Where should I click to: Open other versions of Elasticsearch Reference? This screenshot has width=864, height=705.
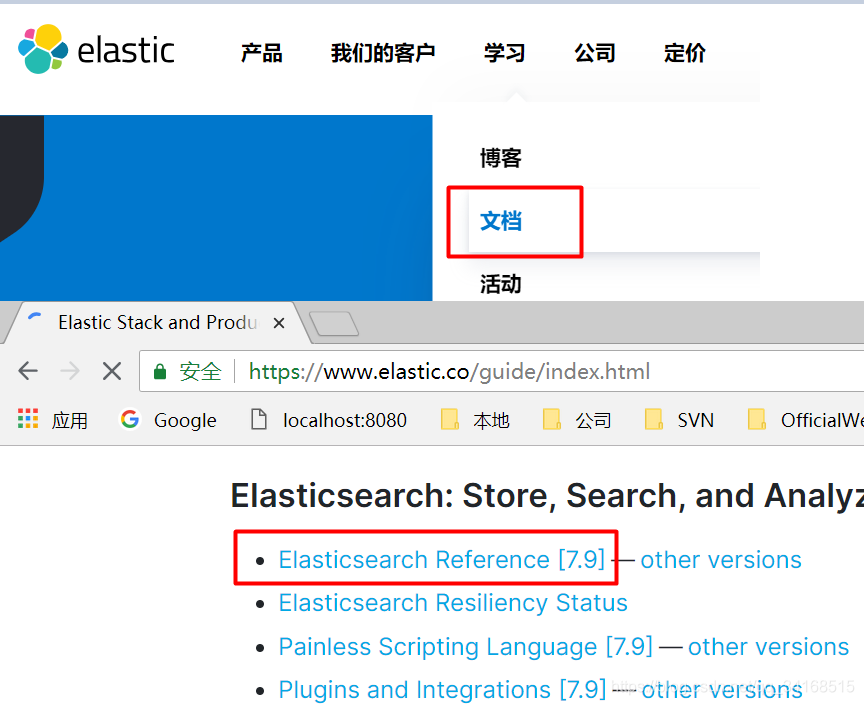pos(721,560)
